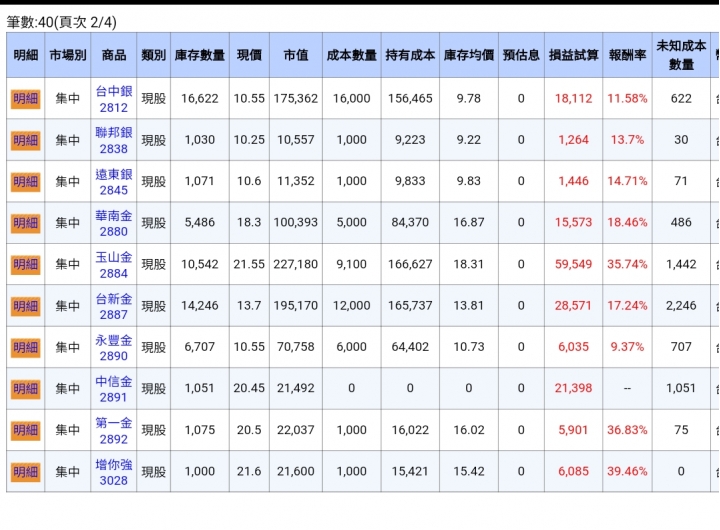Screen dimensions: 720x530
Task: Select return rate 35.74%
Action: pos(627,265)
